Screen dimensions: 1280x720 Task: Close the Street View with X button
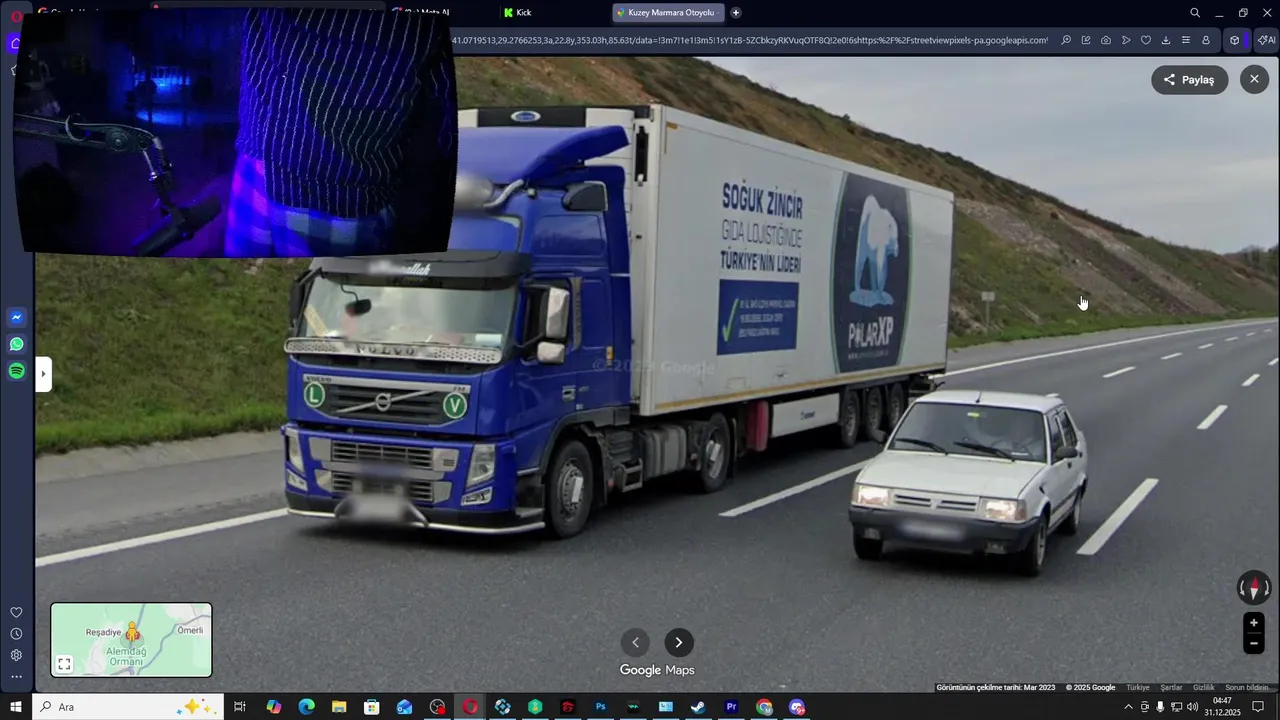tap(1254, 79)
